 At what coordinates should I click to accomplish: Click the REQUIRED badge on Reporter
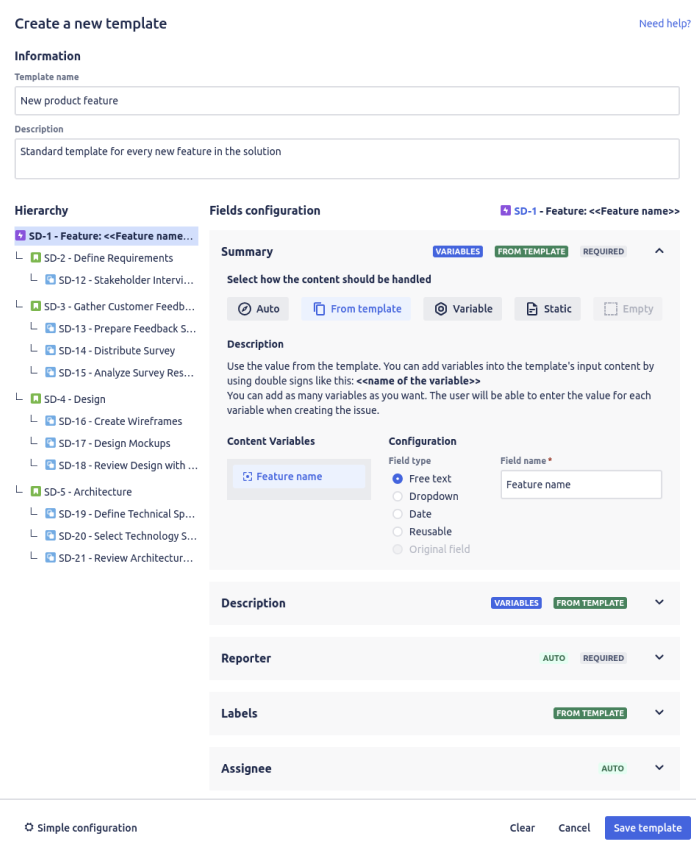coord(603,658)
